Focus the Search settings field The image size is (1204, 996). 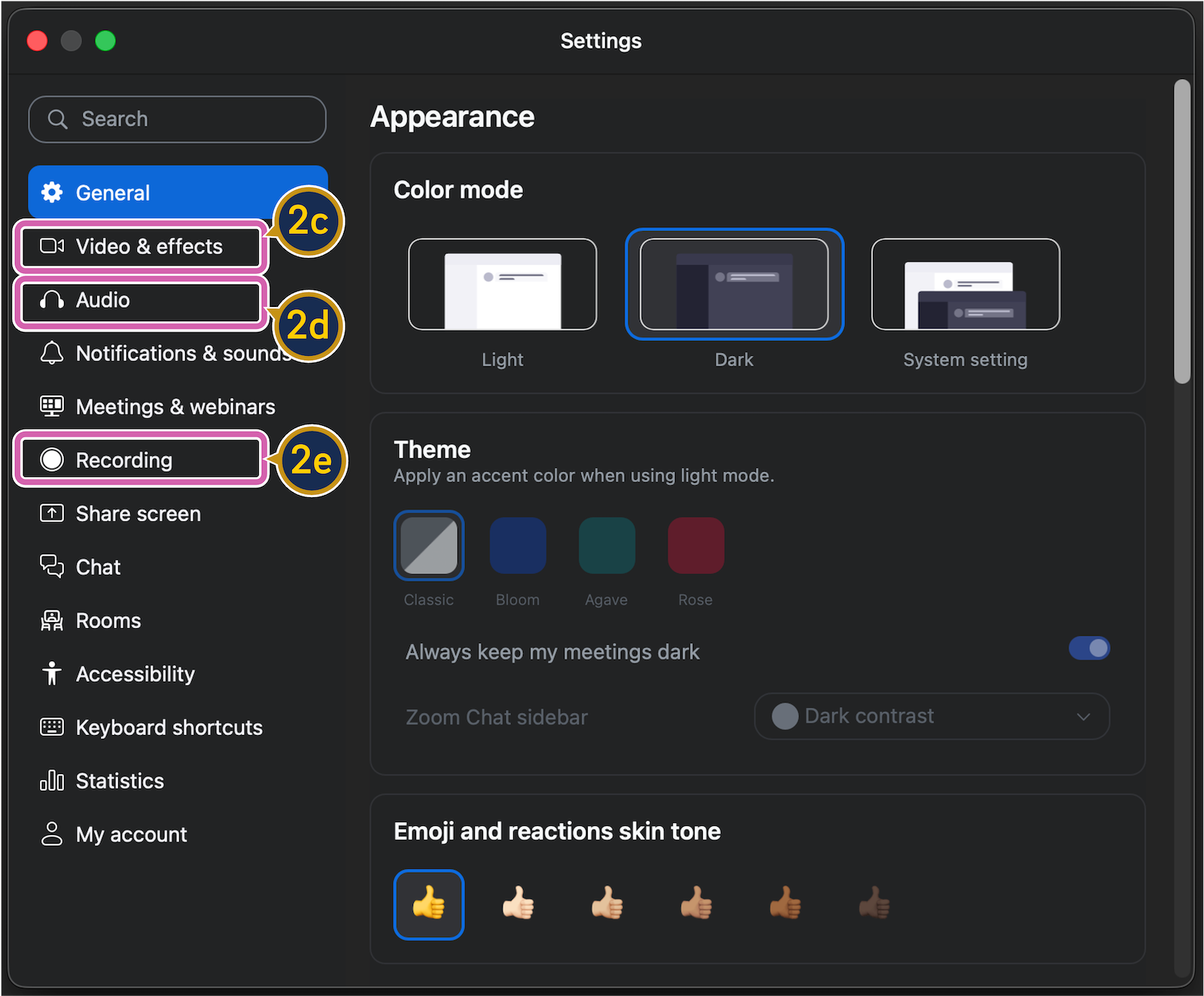click(178, 119)
